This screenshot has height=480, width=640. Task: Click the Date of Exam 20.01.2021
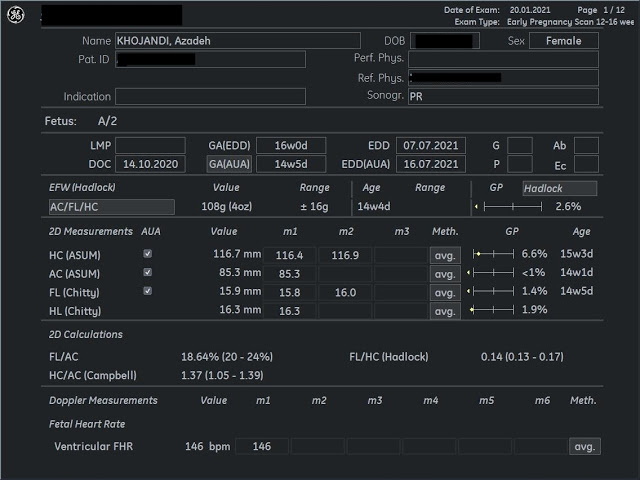click(530, 10)
